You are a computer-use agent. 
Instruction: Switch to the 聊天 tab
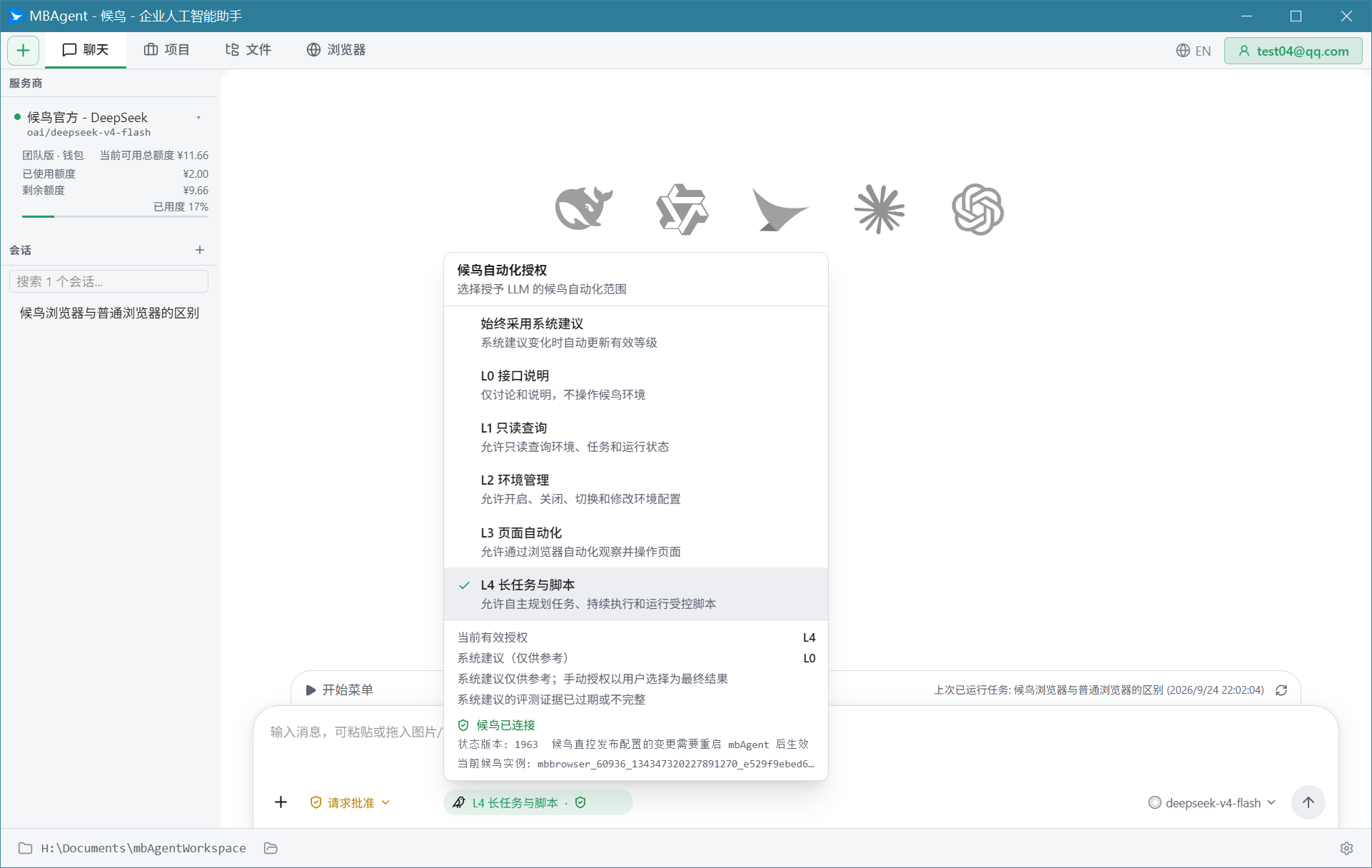[x=86, y=50]
